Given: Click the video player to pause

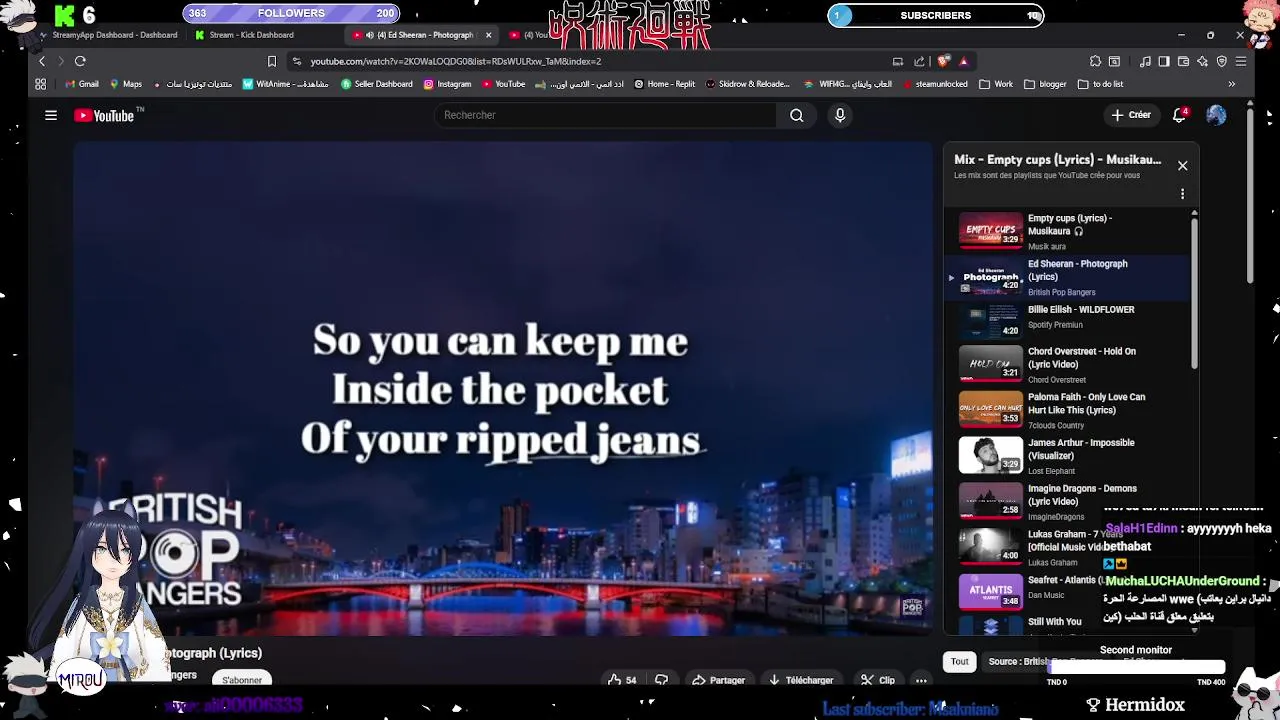Looking at the screenshot, I should pyautogui.click(x=502, y=388).
